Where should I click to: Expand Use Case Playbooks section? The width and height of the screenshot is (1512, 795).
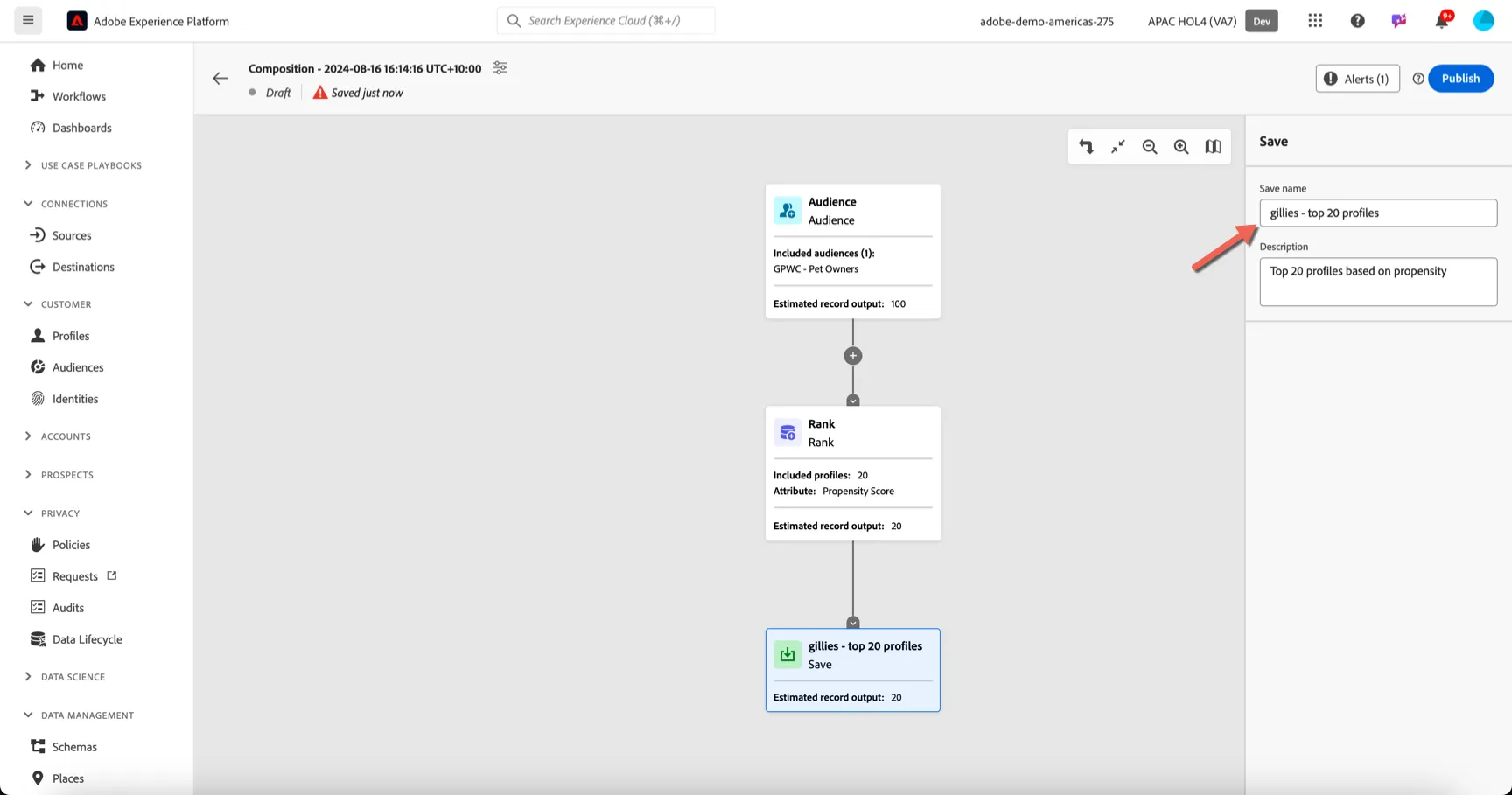pos(28,165)
